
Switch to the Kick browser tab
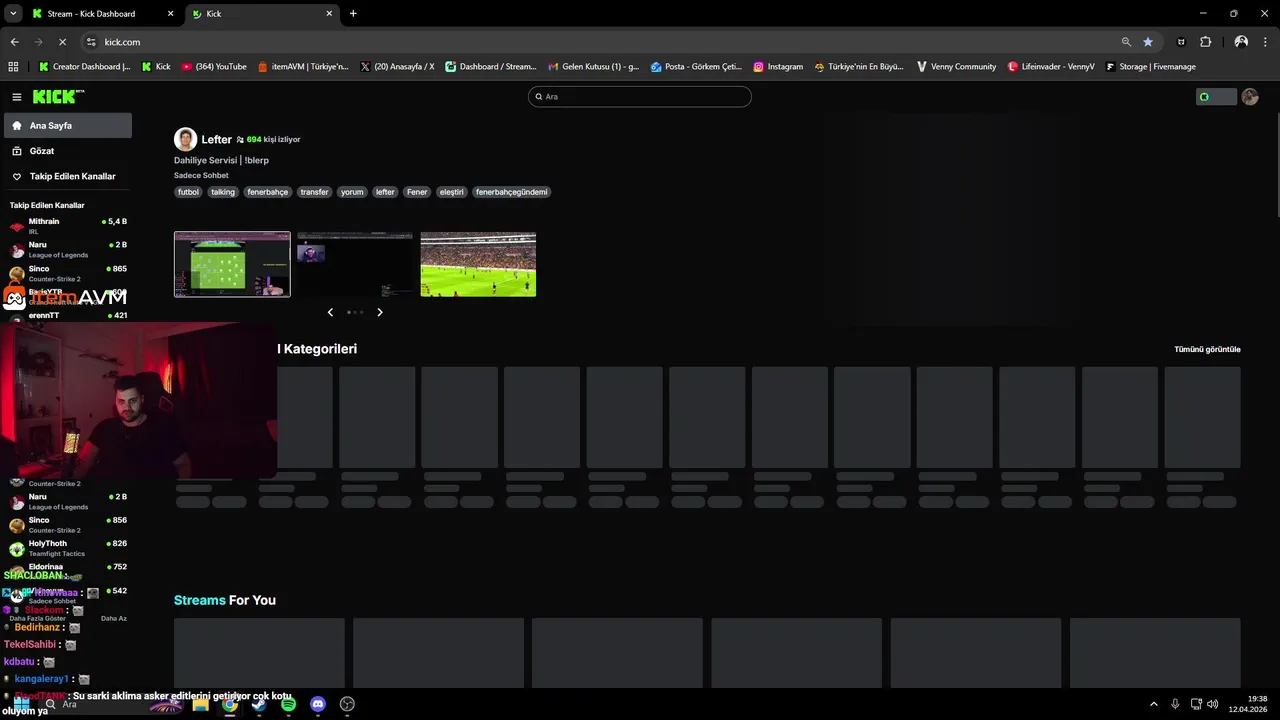coord(261,14)
